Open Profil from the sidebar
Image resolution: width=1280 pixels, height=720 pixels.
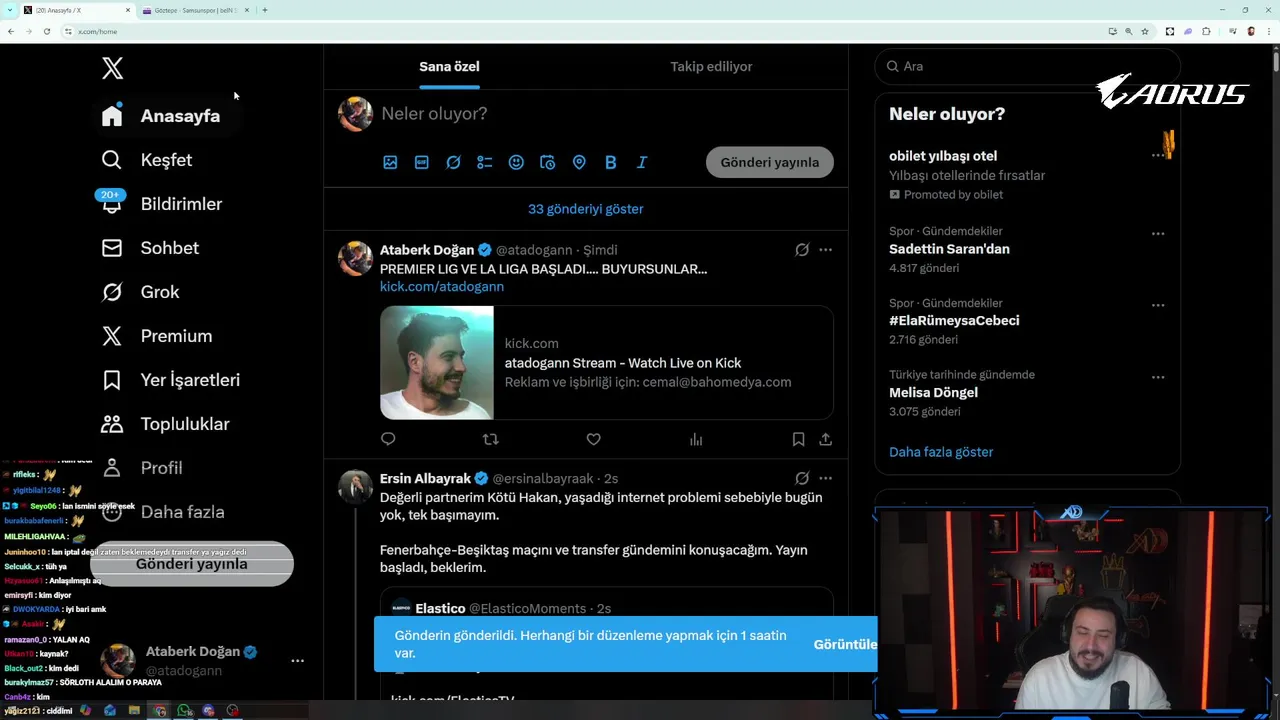[141, 468]
